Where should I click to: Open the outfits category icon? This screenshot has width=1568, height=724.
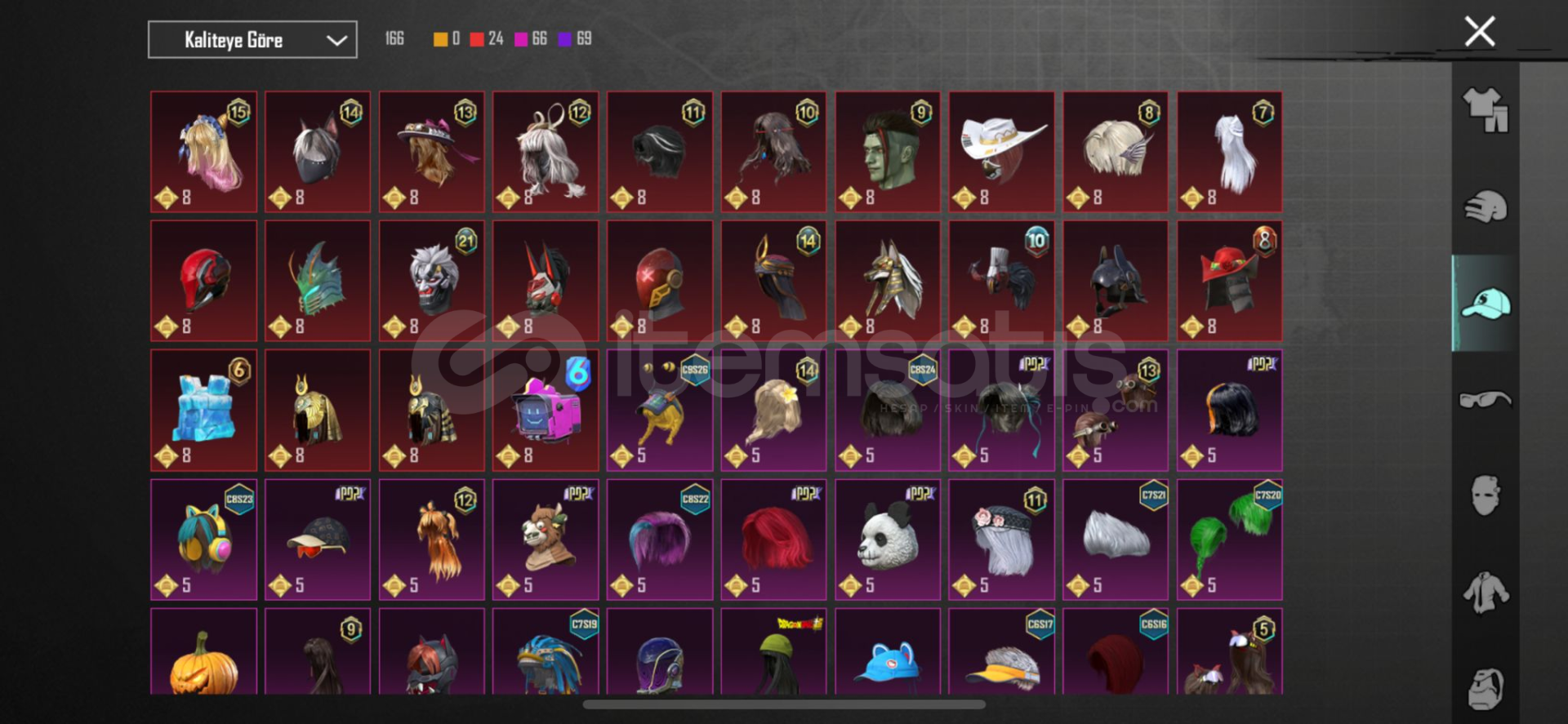(x=1486, y=110)
